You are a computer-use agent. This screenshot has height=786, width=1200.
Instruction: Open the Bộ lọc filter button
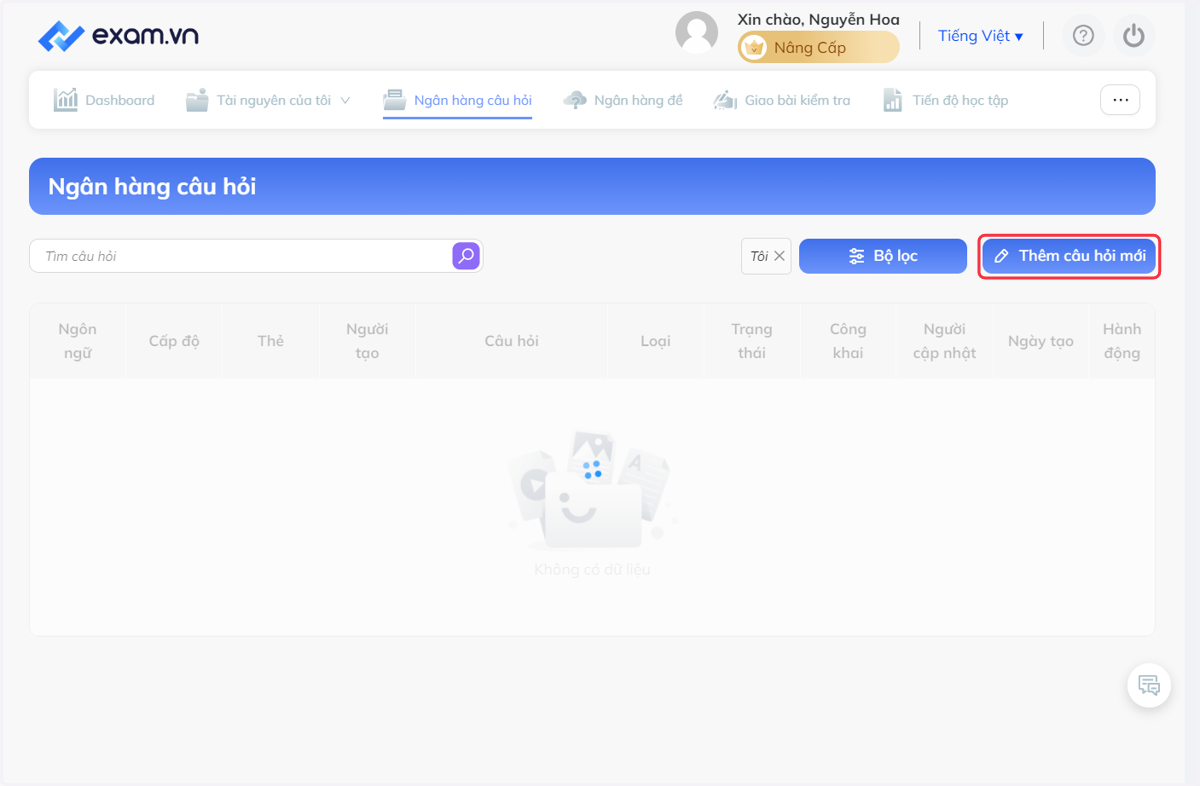883,256
